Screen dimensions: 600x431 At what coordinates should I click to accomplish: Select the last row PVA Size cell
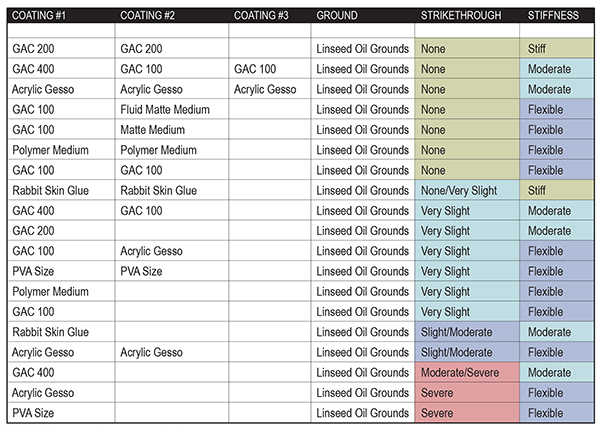pos(61,413)
